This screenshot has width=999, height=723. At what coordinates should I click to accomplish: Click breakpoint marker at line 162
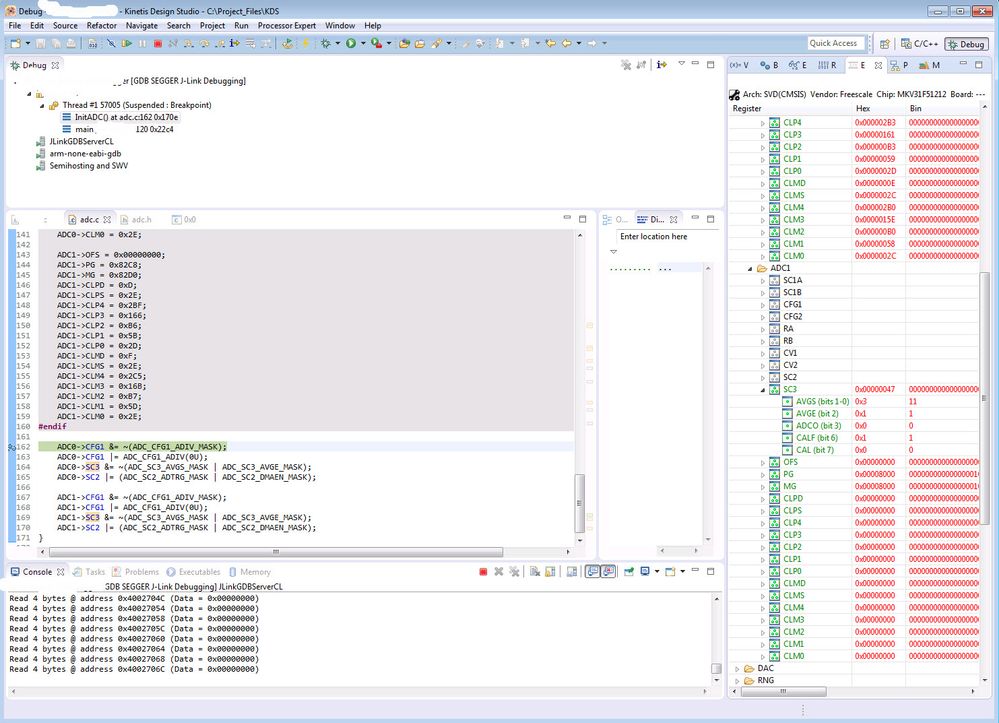tap(11, 447)
